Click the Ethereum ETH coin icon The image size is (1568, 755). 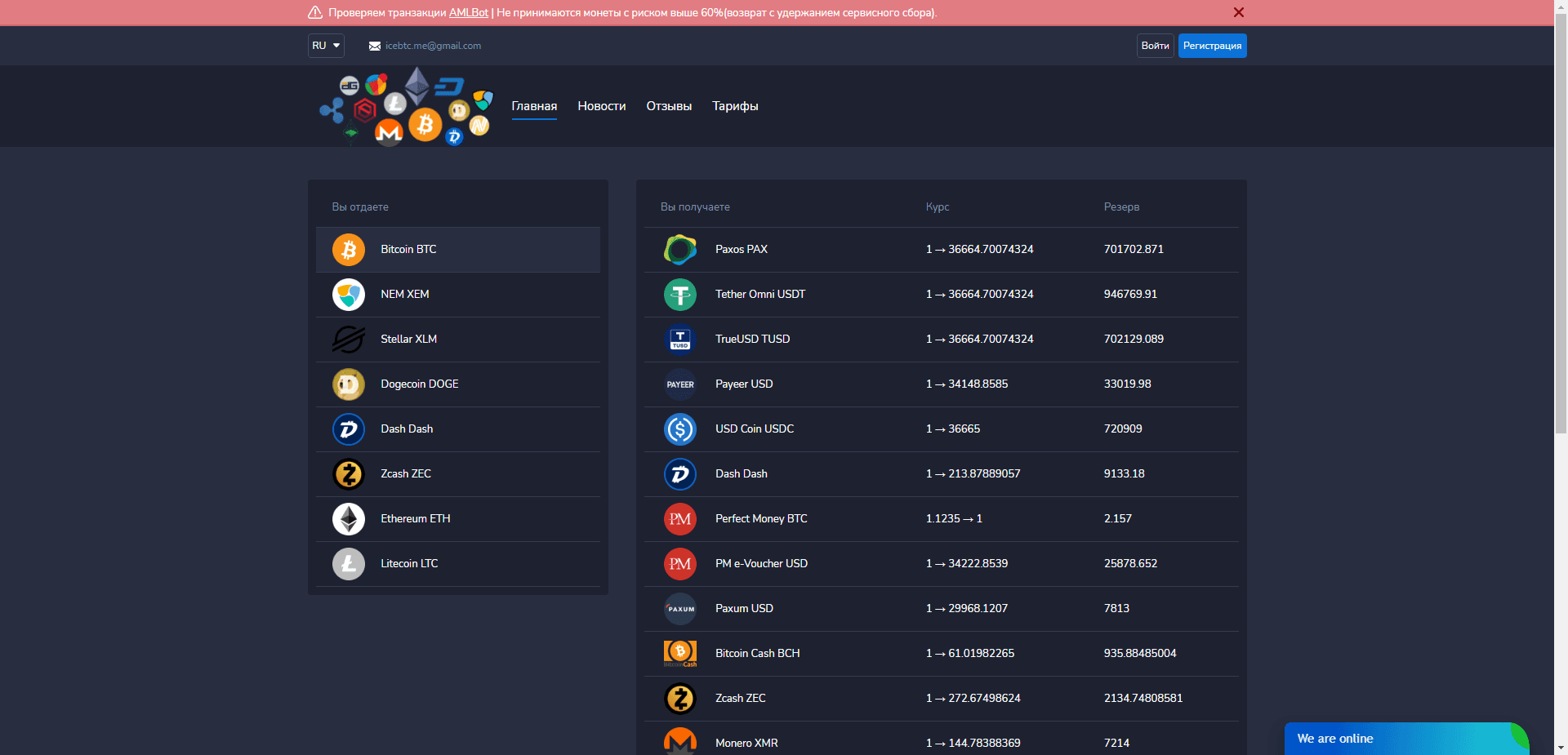tap(349, 518)
